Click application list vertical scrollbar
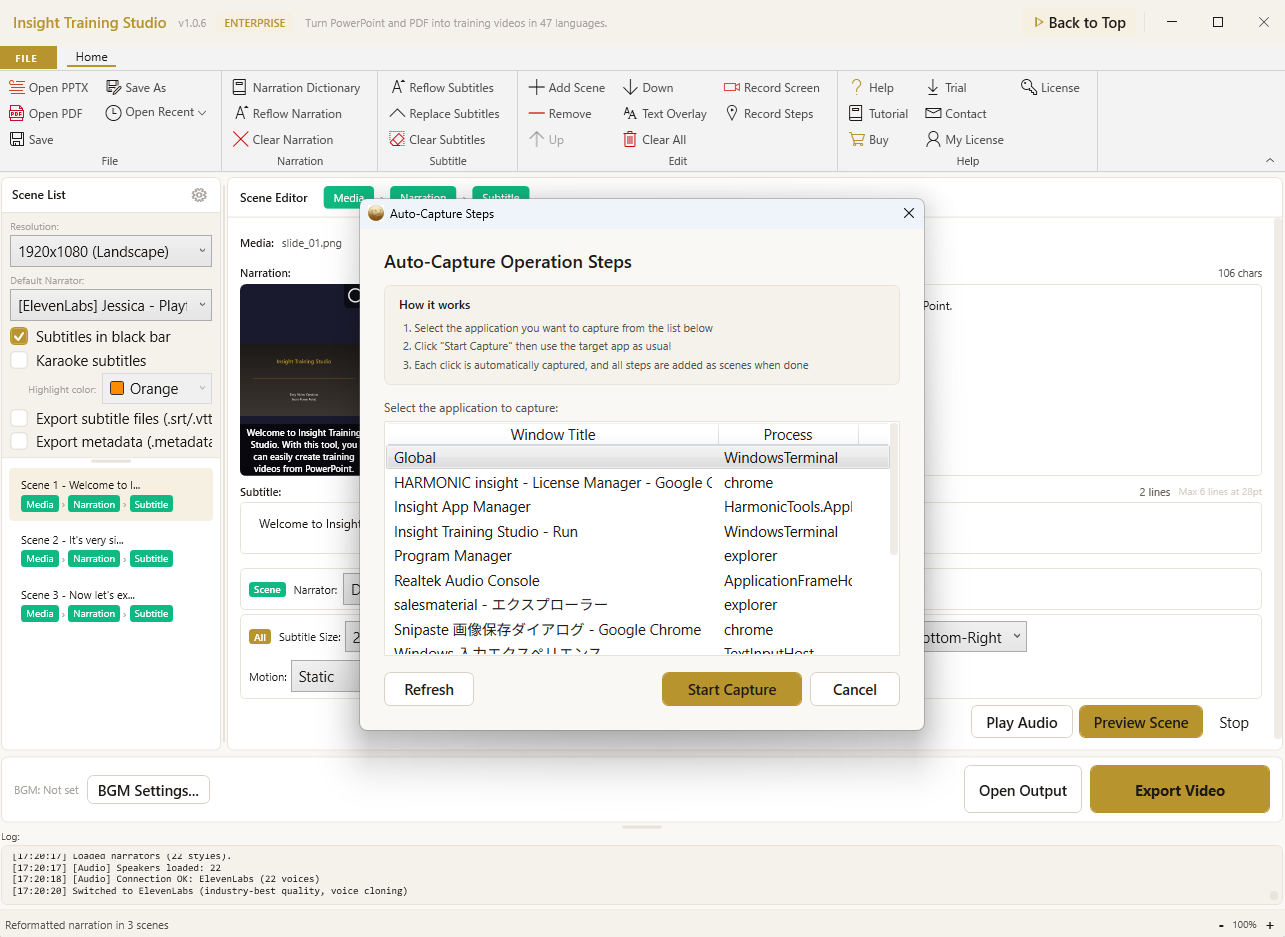The height and width of the screenshot is (937, 1285). tap(894, 490)
